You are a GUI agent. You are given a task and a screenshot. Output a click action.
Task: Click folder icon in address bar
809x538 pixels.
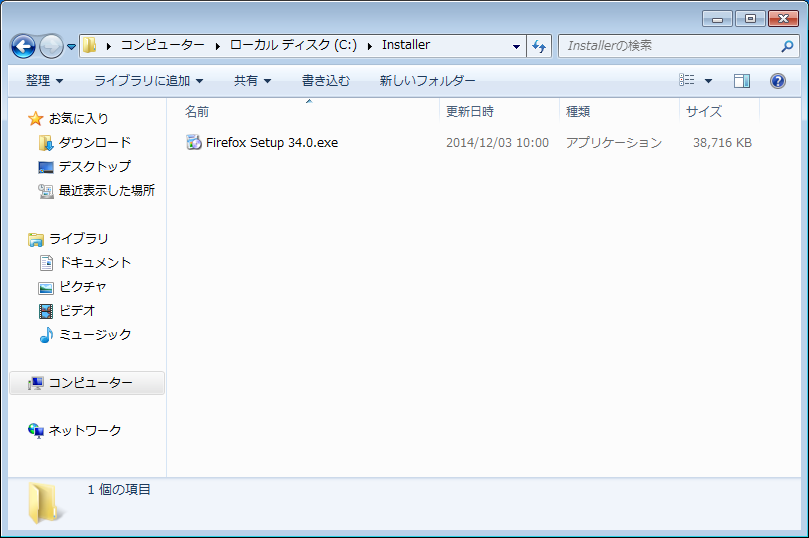tap(90, 45)
